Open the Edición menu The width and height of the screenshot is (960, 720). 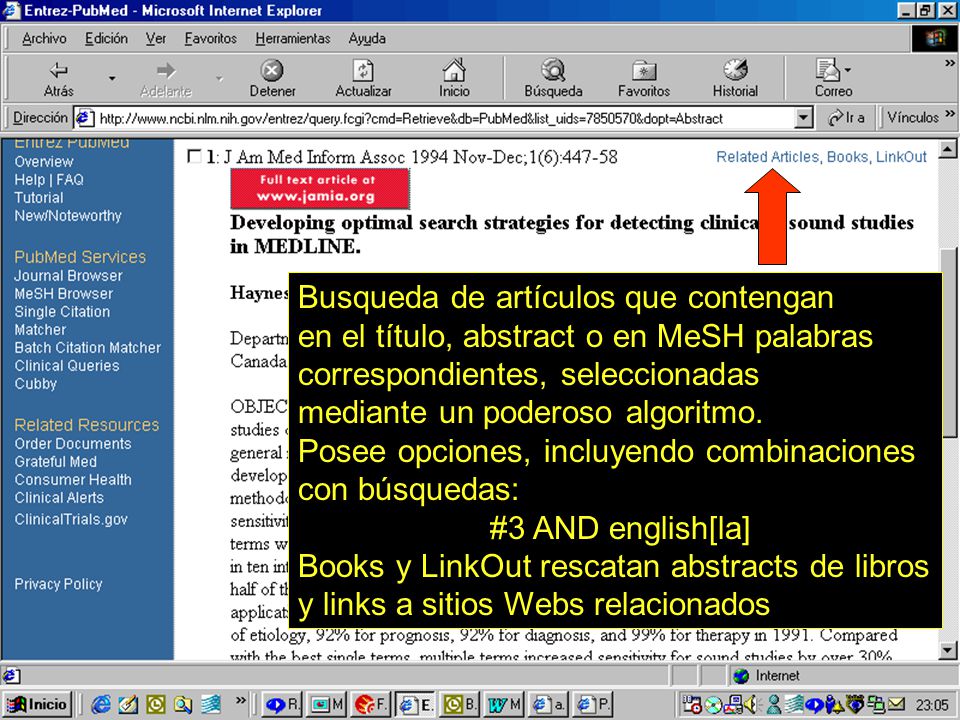(107, 39)
